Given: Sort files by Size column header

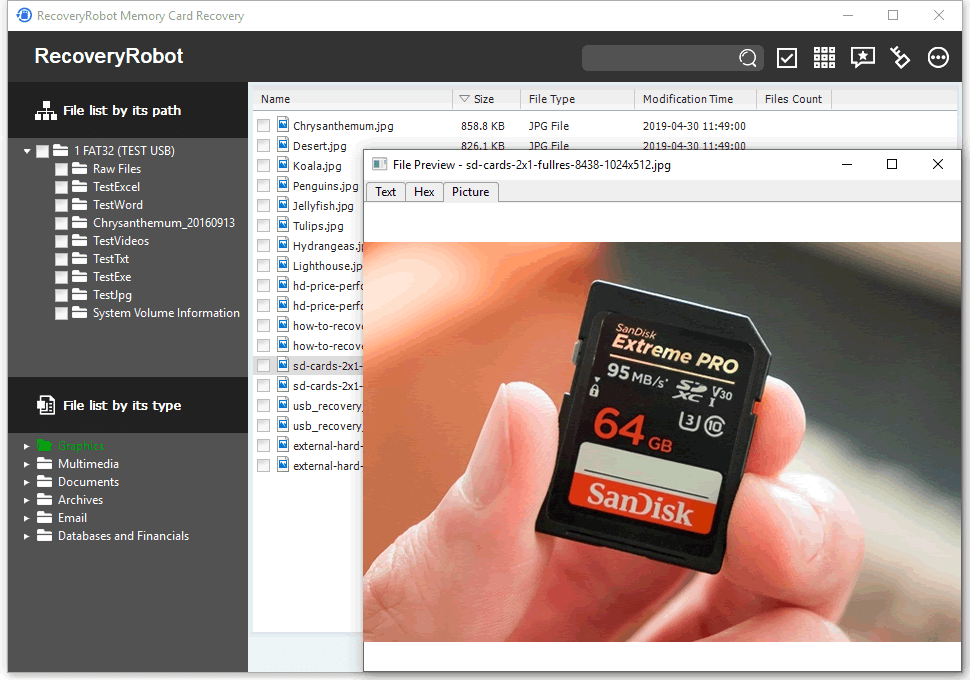Looking at the screenshot, I should pos(486,99).
